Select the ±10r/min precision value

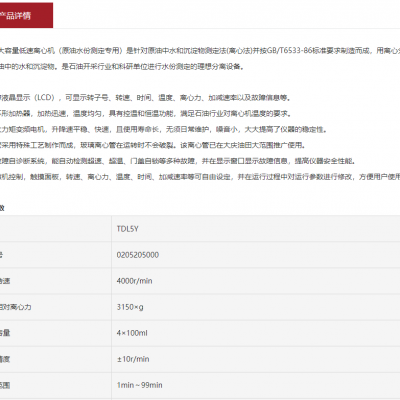click(133, 359)
